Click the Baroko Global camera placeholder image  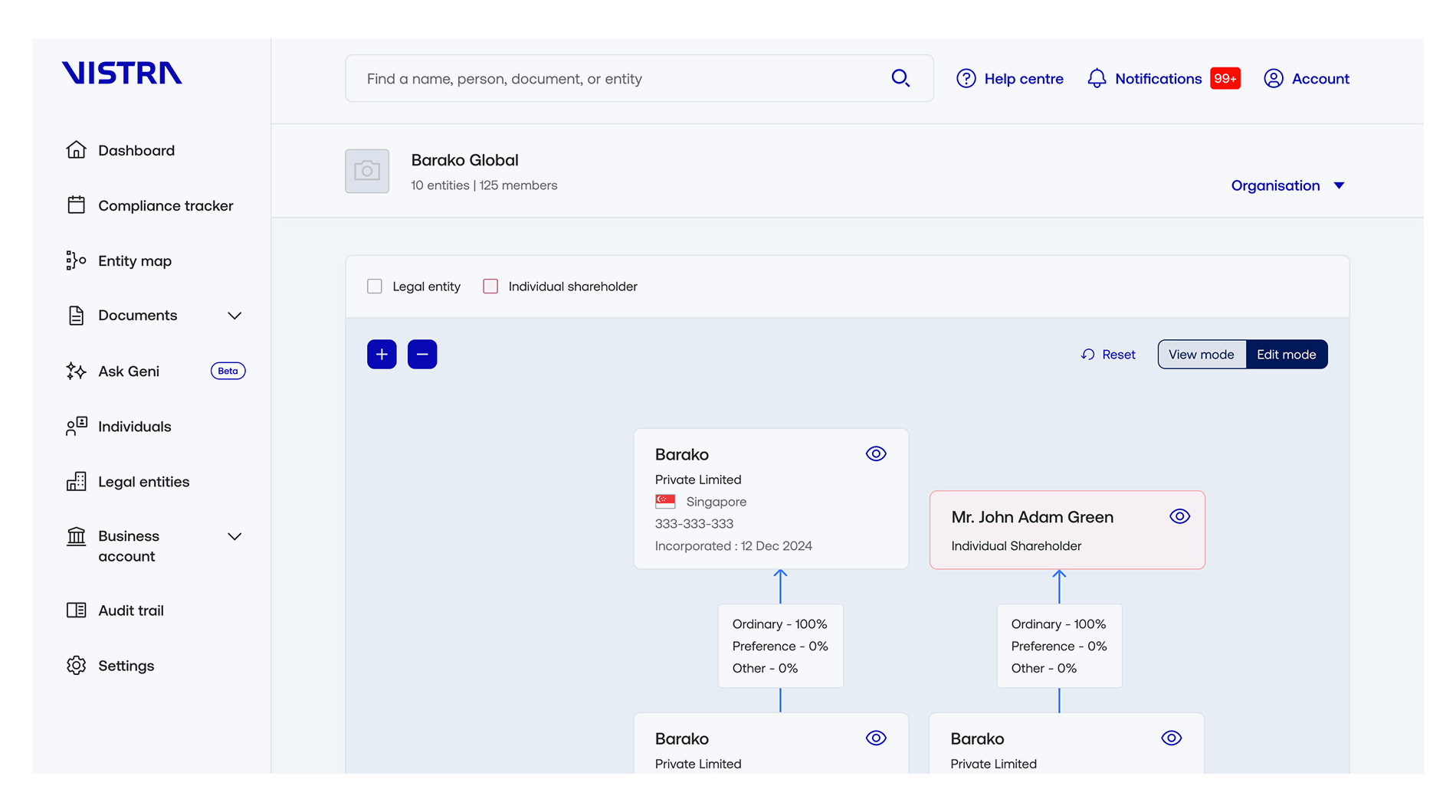[367, 171]
